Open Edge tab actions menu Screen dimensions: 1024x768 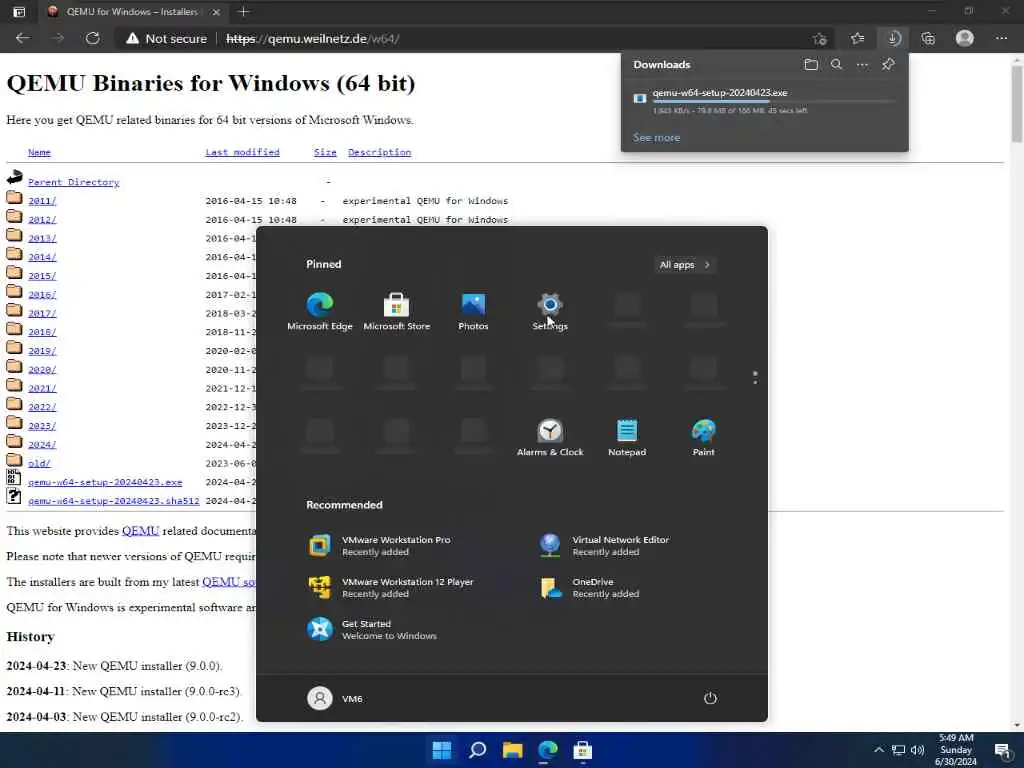19,11
